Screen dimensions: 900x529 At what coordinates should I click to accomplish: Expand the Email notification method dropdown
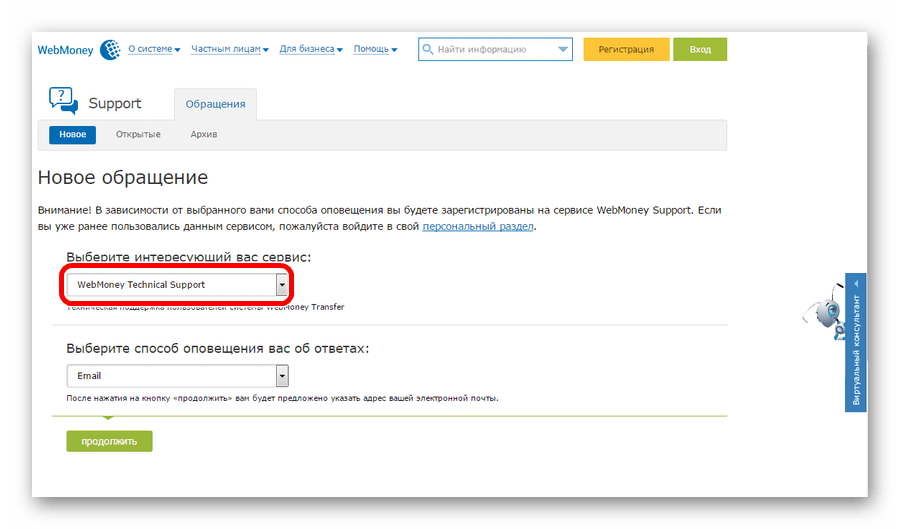pos(177,376)
